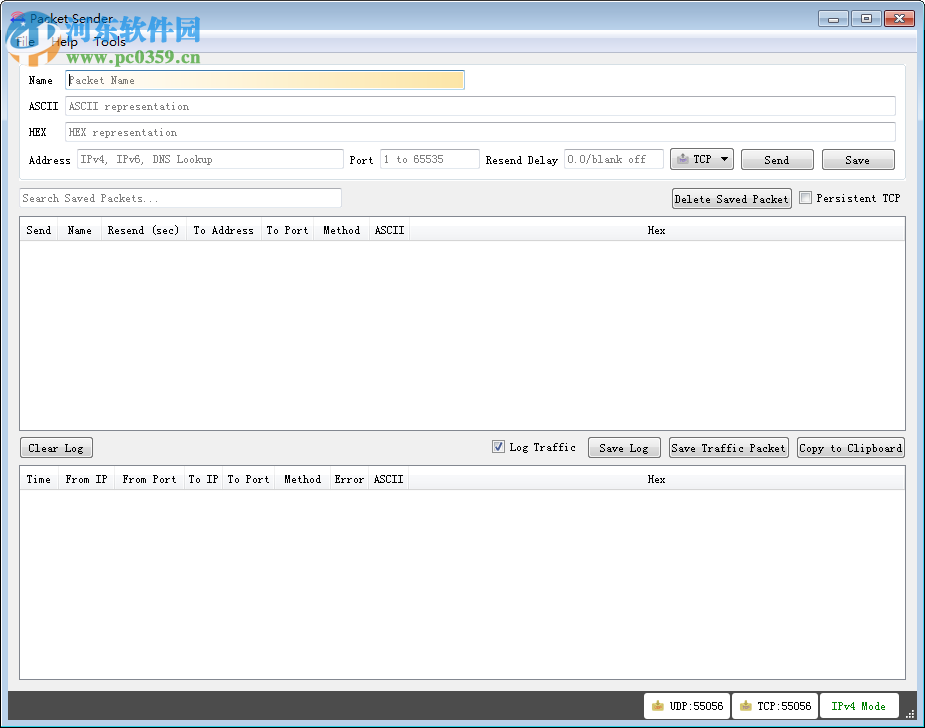The height and width of the screenshot is (728, 925).
Task: Open the Help menu
Action: click(x=64, y=42)
